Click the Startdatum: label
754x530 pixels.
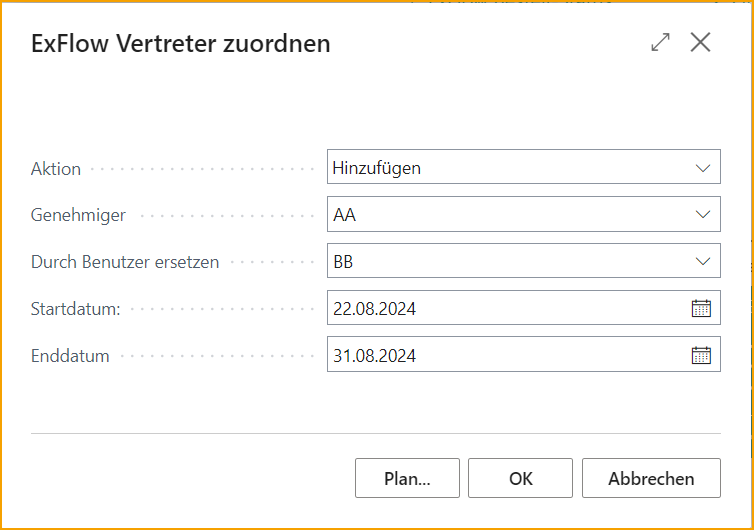(75, 309)
